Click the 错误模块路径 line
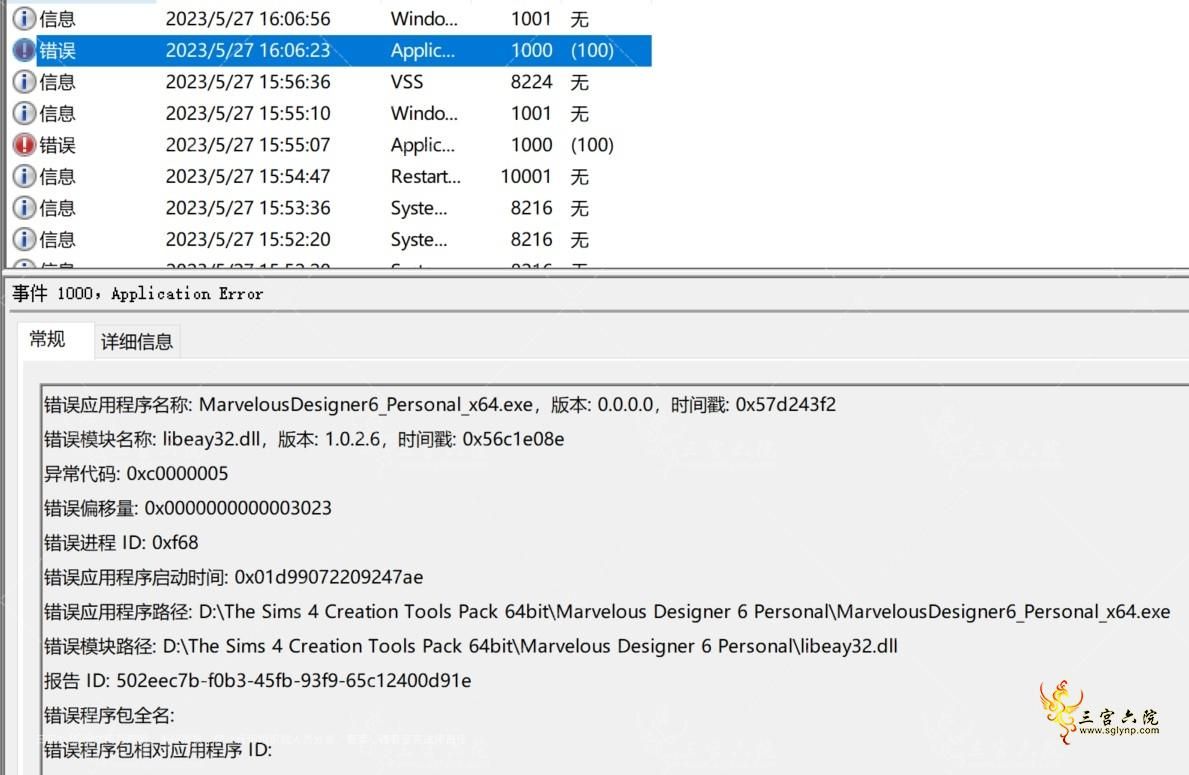Viewport: 1189px width, 775px height. click(471, 646)
